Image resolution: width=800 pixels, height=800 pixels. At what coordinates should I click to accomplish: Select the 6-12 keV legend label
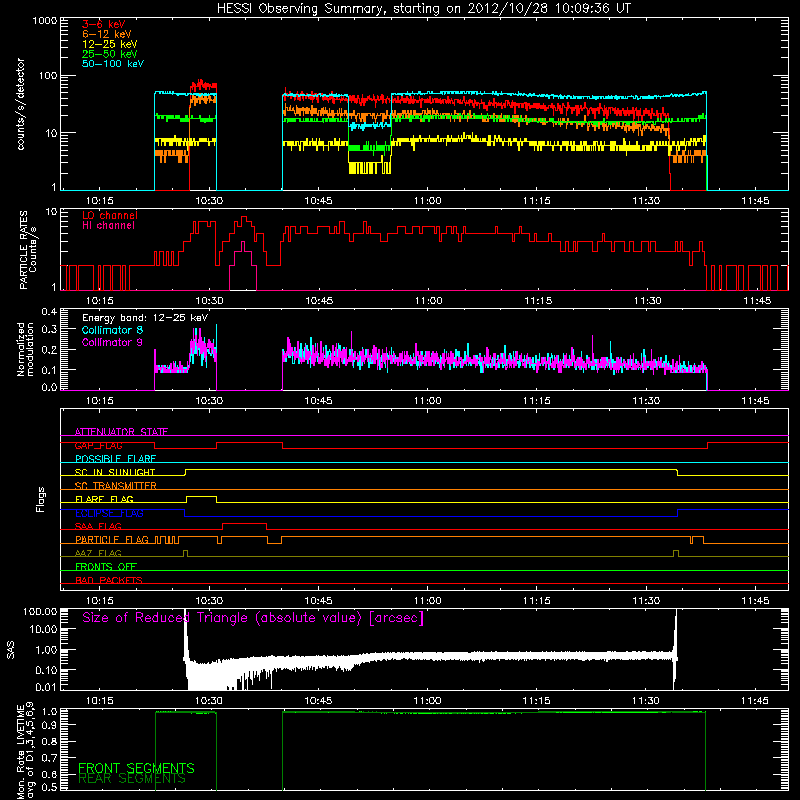coord(107,34)
